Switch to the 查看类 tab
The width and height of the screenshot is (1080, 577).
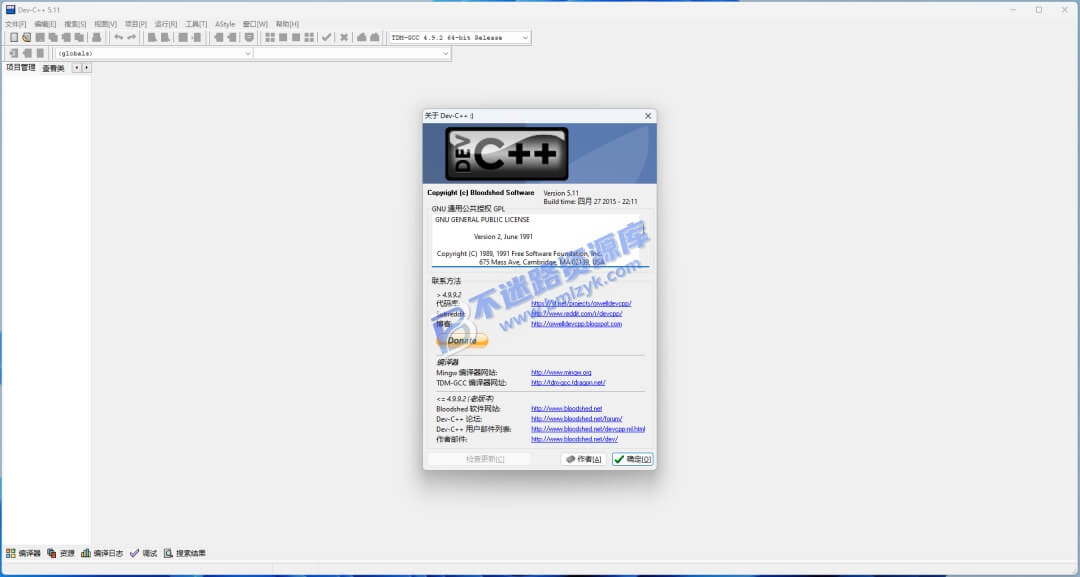coord(53,68)
